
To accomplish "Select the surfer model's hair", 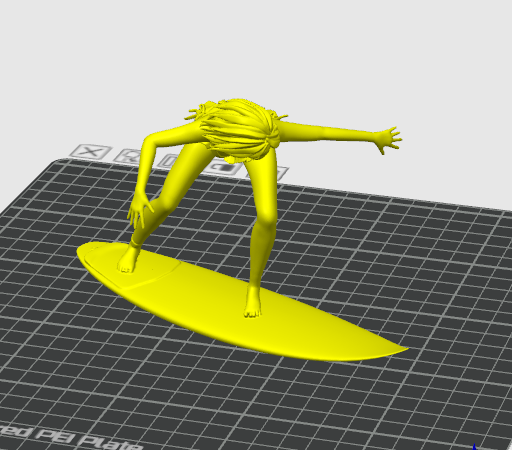I will pyautogui.click(x=237, y=128).
